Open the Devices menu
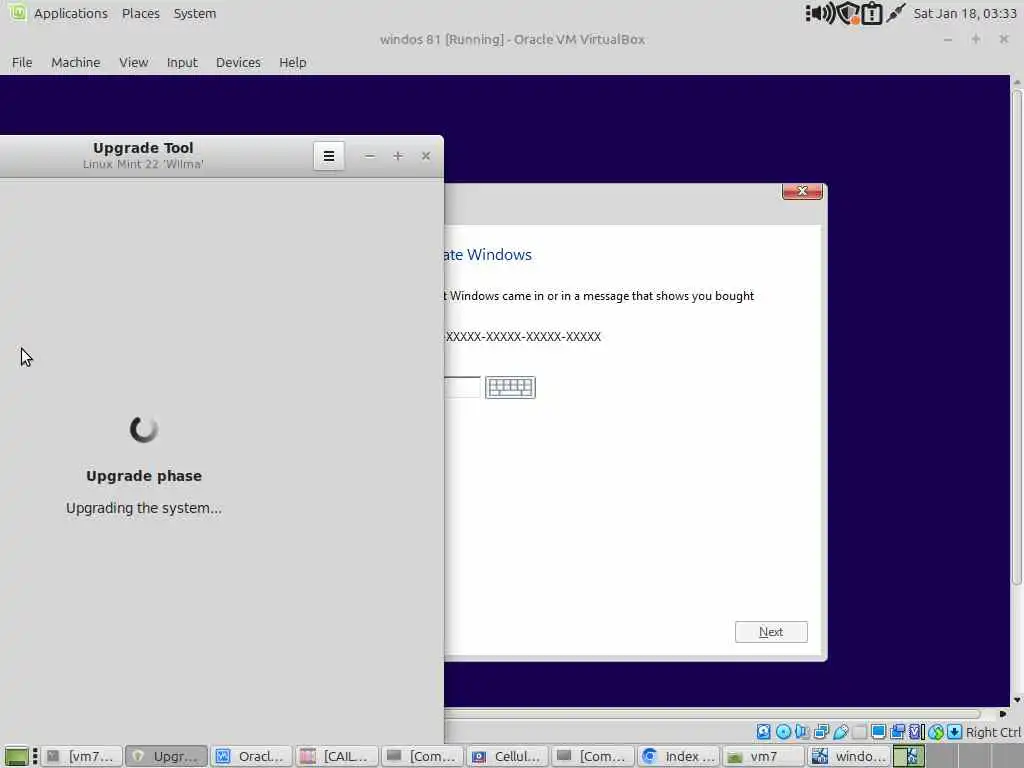This screenshot has width=1024, height=768. tap(238, 63)
